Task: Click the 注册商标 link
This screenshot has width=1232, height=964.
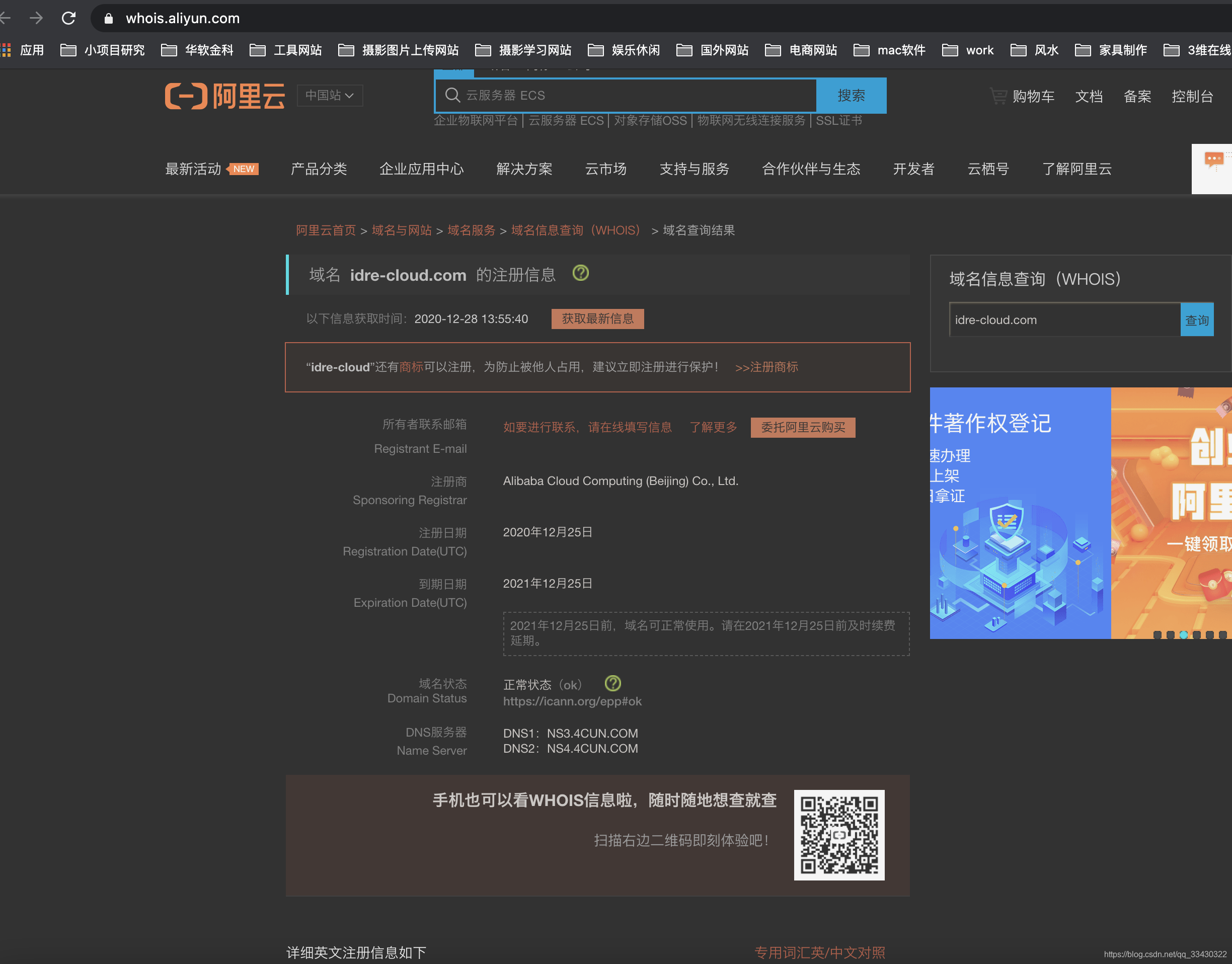Action: pyautogui.click(x=766, y=367)
